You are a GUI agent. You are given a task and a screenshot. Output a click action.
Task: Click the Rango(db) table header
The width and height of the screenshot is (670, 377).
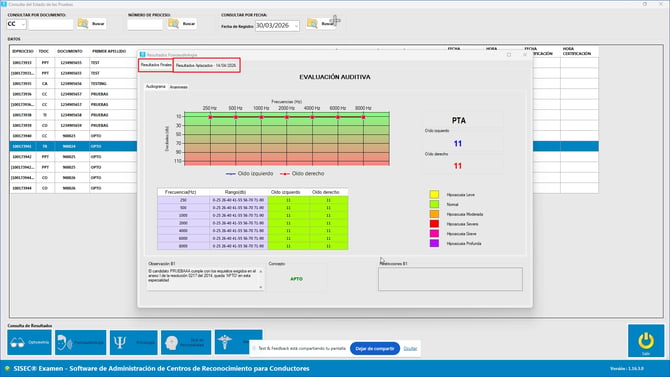[x=238, y=192]
